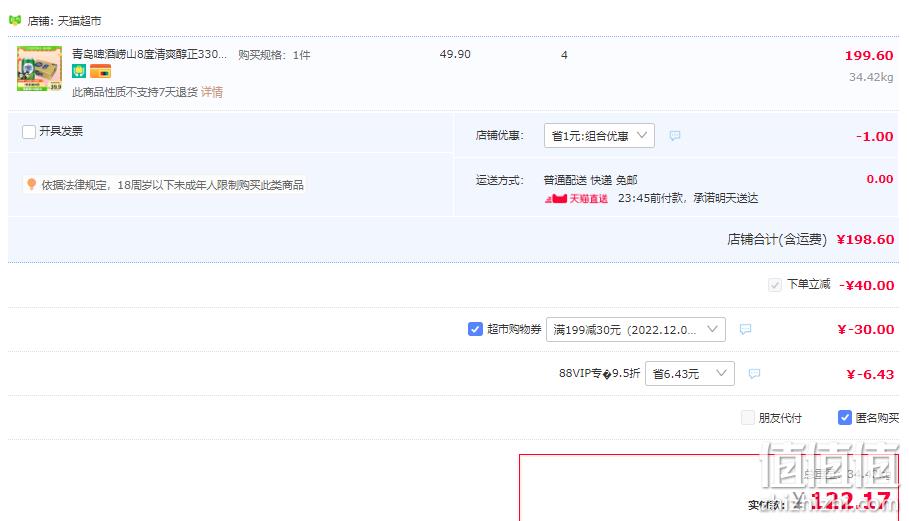The height and width of the screenshot is (521, 909).
Task: Click the item total 199.60
Action: 868,56
